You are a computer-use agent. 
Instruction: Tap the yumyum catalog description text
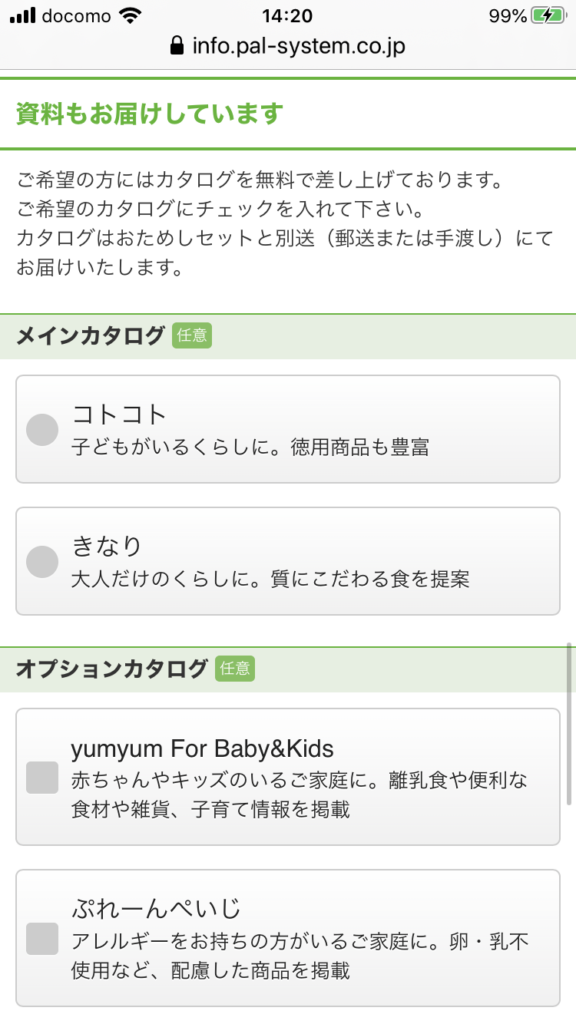299,795
